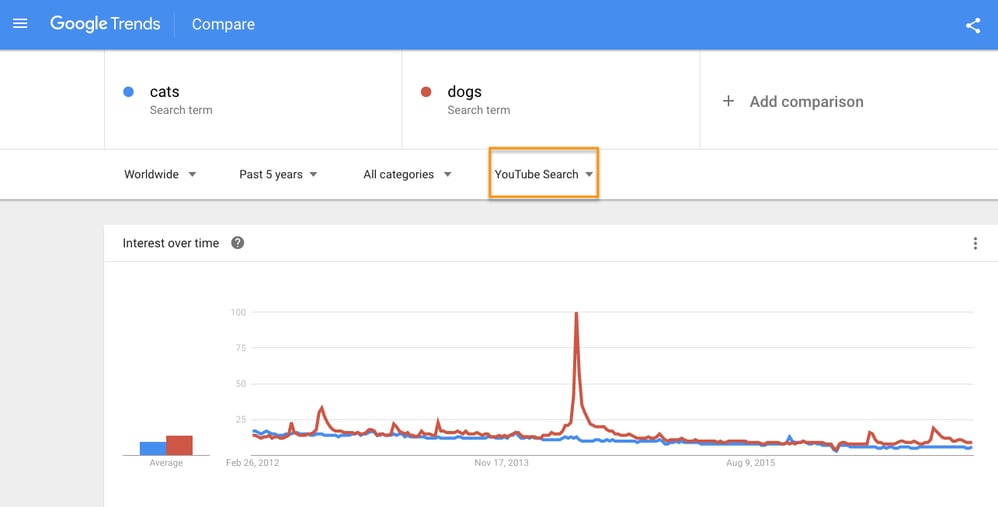
Task: Click the peak of the dogs trend line
Action: 576,314
